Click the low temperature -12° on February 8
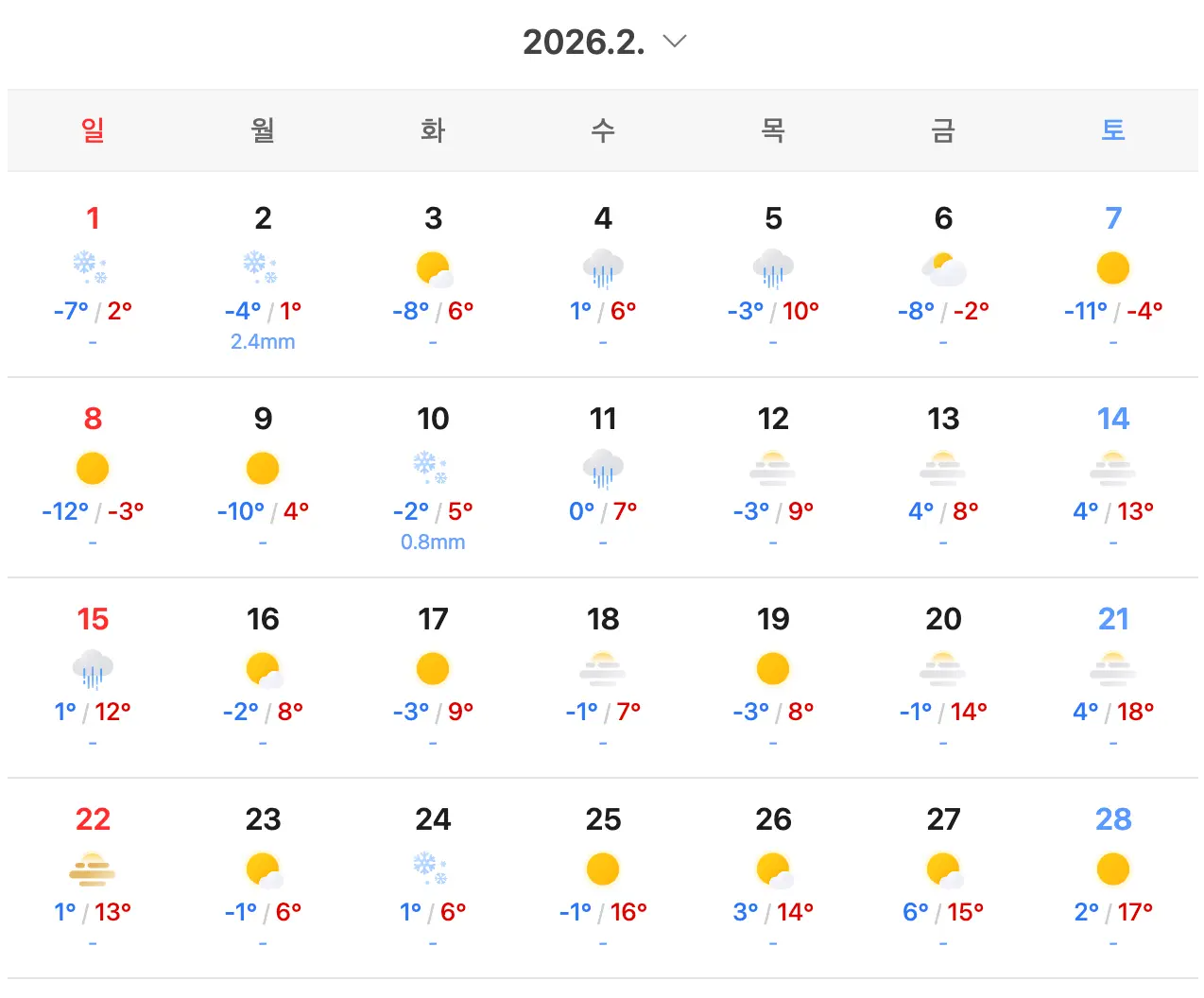Image resolution: width=1204 pixels, height=998 pixels. pyautogui.click(x=64, y=511)
